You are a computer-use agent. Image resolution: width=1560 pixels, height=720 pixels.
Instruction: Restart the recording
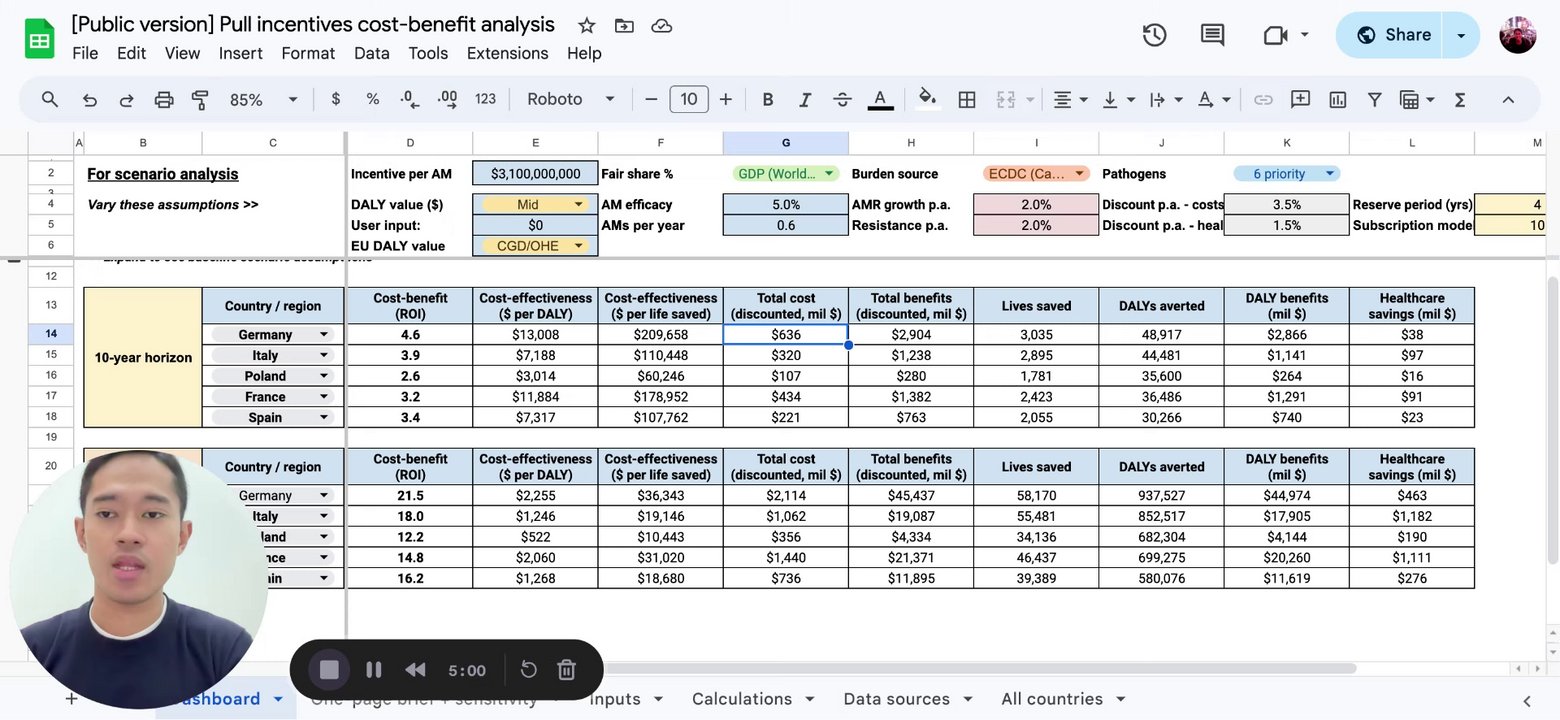coord(529,670)
